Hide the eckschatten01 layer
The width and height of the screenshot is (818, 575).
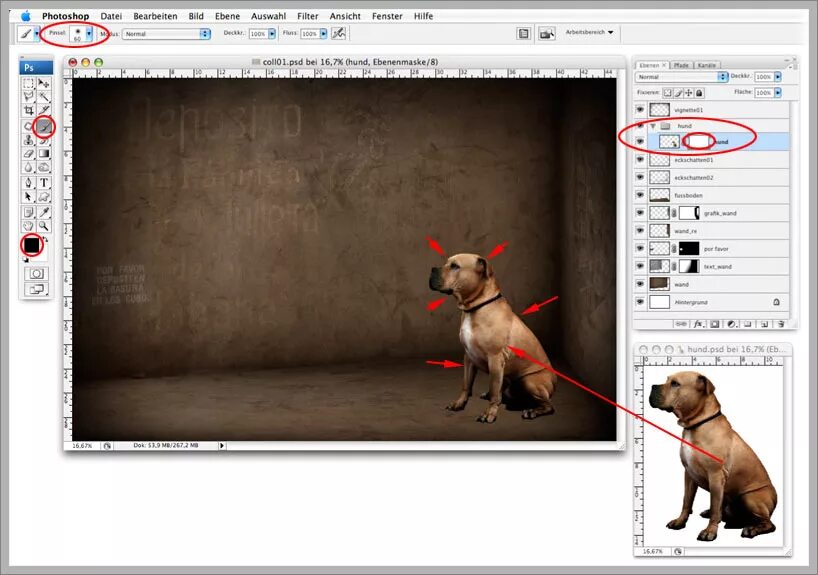point(640,160)
